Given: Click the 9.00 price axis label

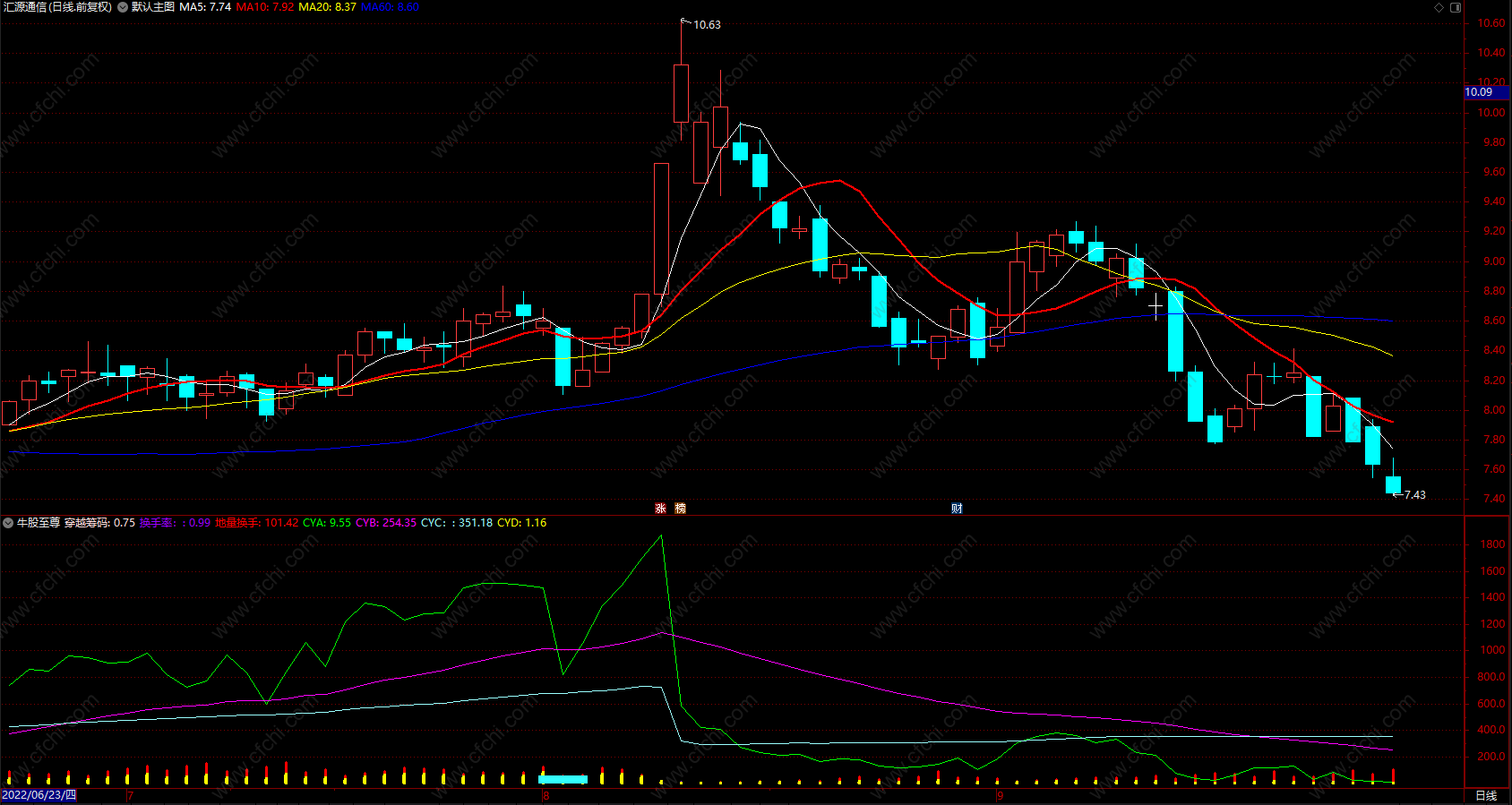Looking at the screenshot, I should (x=1493, y=261).
